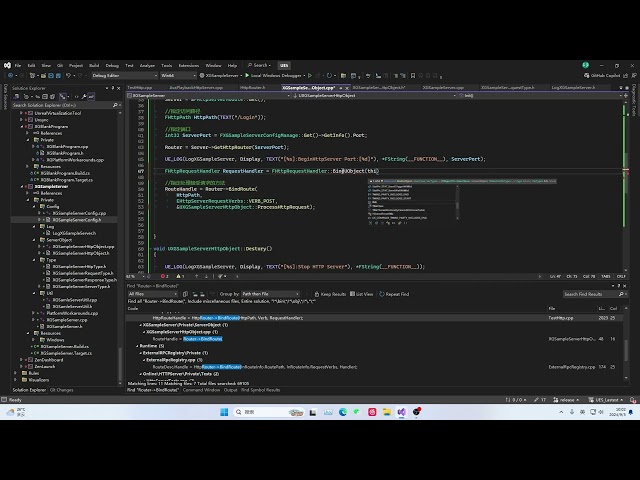Click the Solution Explorer view switcher icon
This screenshot has width=640, height=480.
[x=17, y=96]
